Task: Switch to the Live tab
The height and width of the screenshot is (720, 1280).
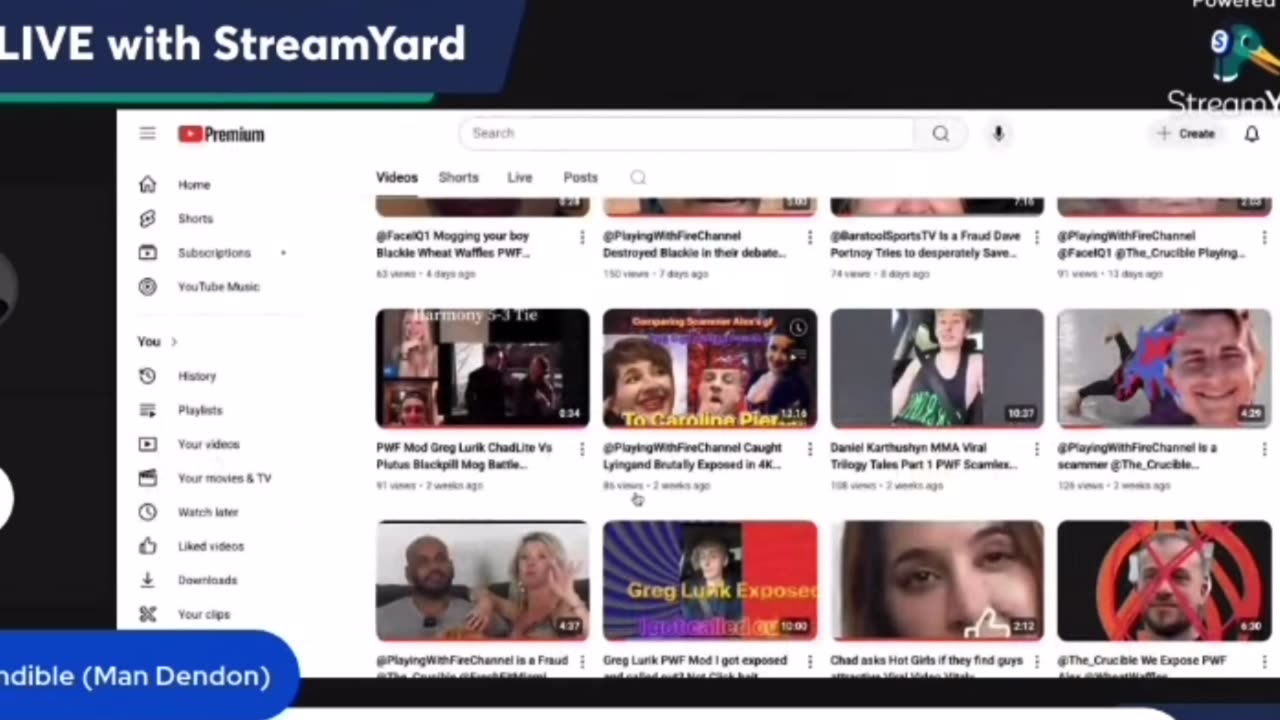Action: tap(519, 177)
